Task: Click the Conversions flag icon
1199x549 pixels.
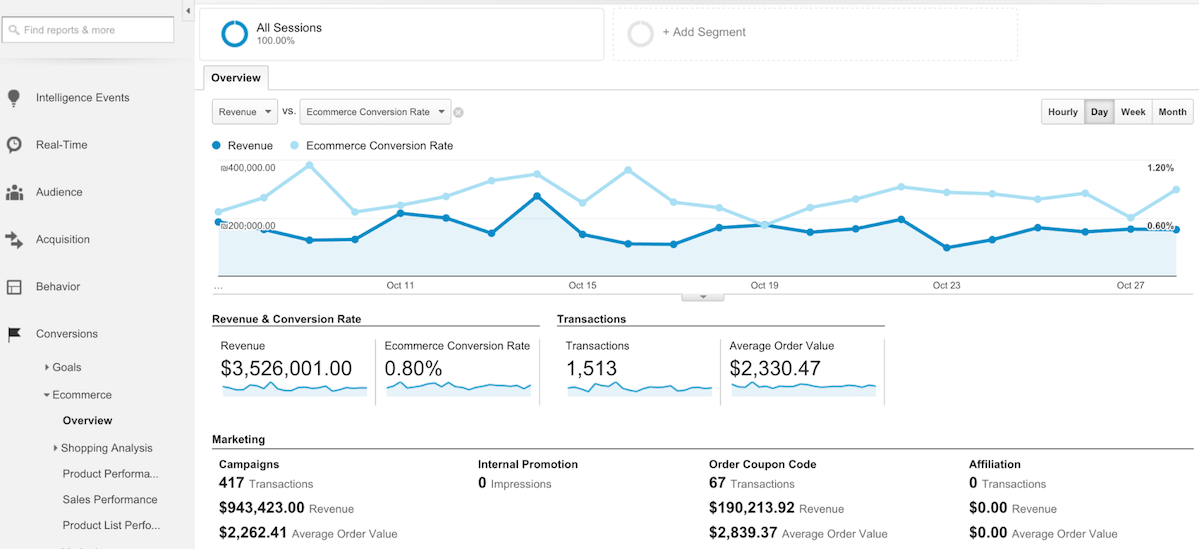Action: (x=14, y=334)
